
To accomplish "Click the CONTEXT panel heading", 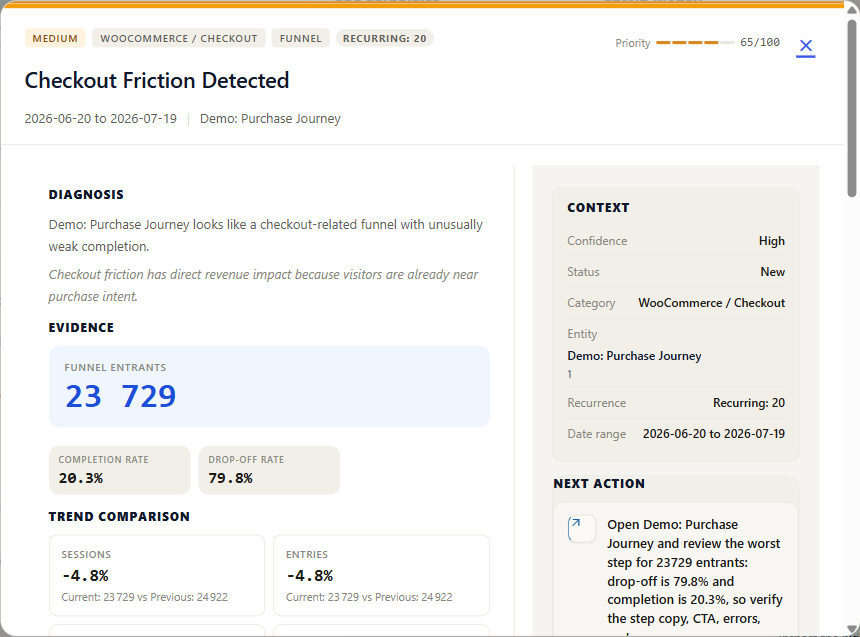I will click(598, 208).
